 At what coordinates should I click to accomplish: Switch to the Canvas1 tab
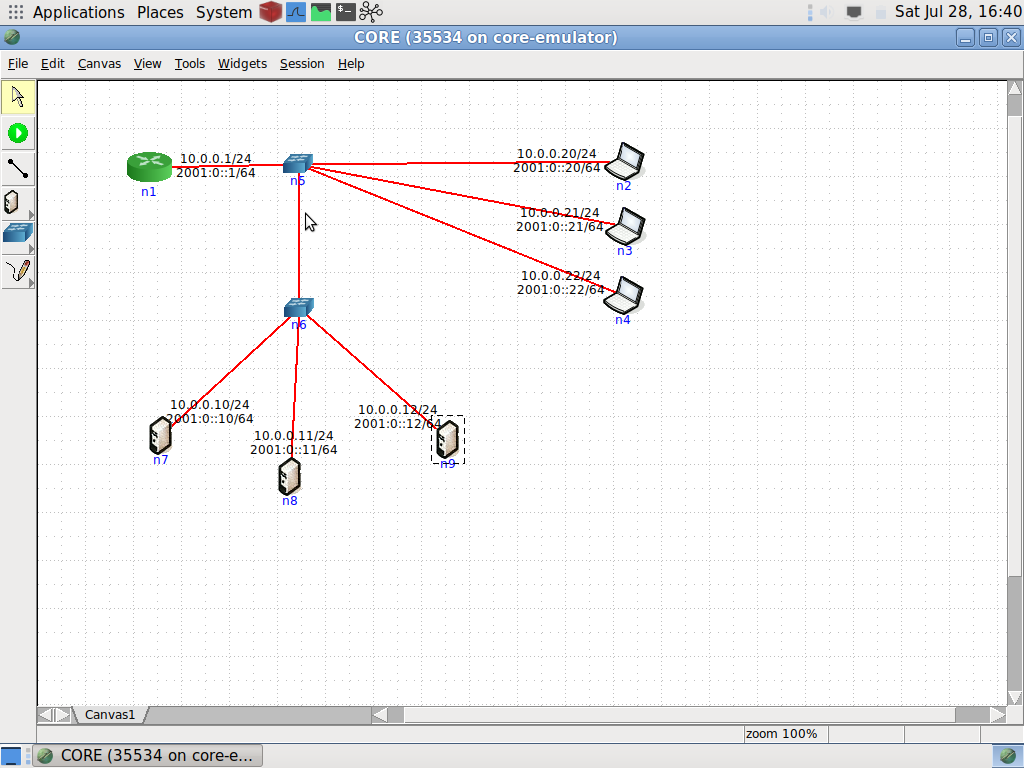click(109, 714)
